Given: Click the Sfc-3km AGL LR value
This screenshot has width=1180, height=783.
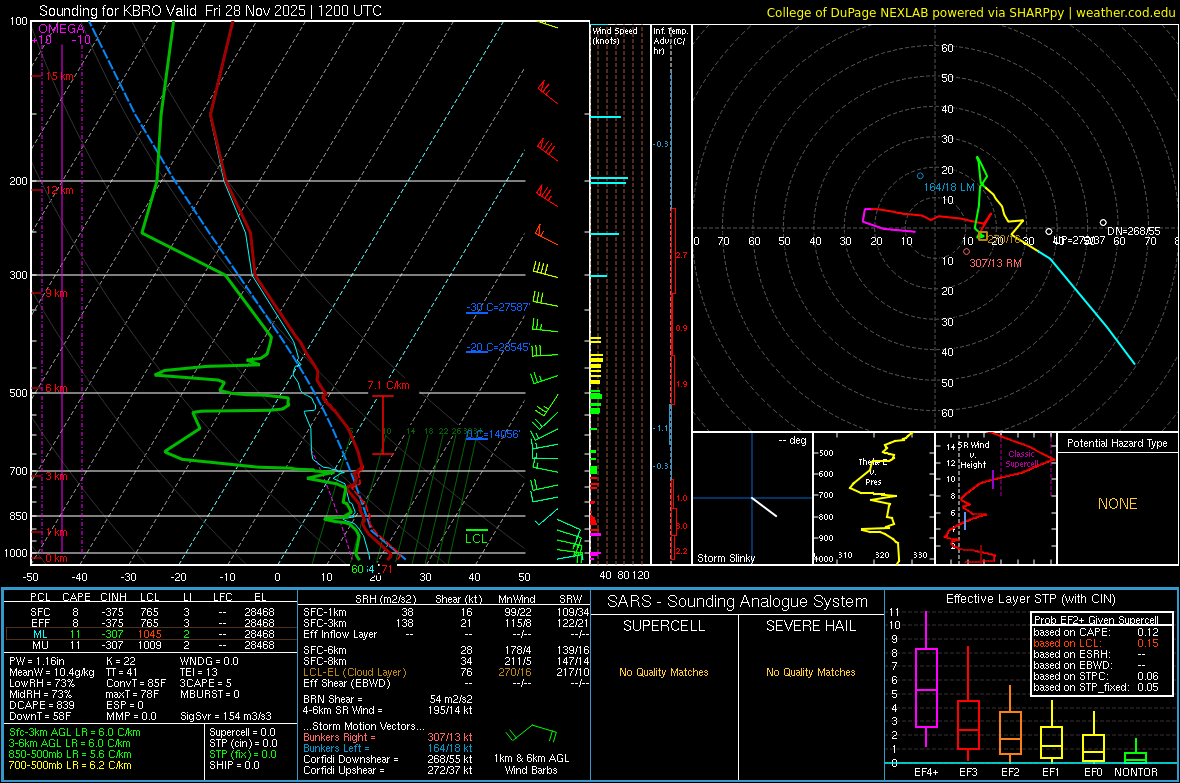Looking at the screenshot, I should pyautogui.click(x=75, y=732).
